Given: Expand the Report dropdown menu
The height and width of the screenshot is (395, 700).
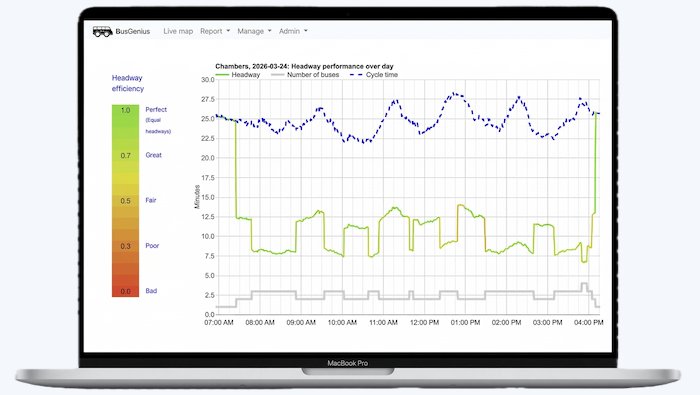Looking at the screenshot, I should (215, 31).
